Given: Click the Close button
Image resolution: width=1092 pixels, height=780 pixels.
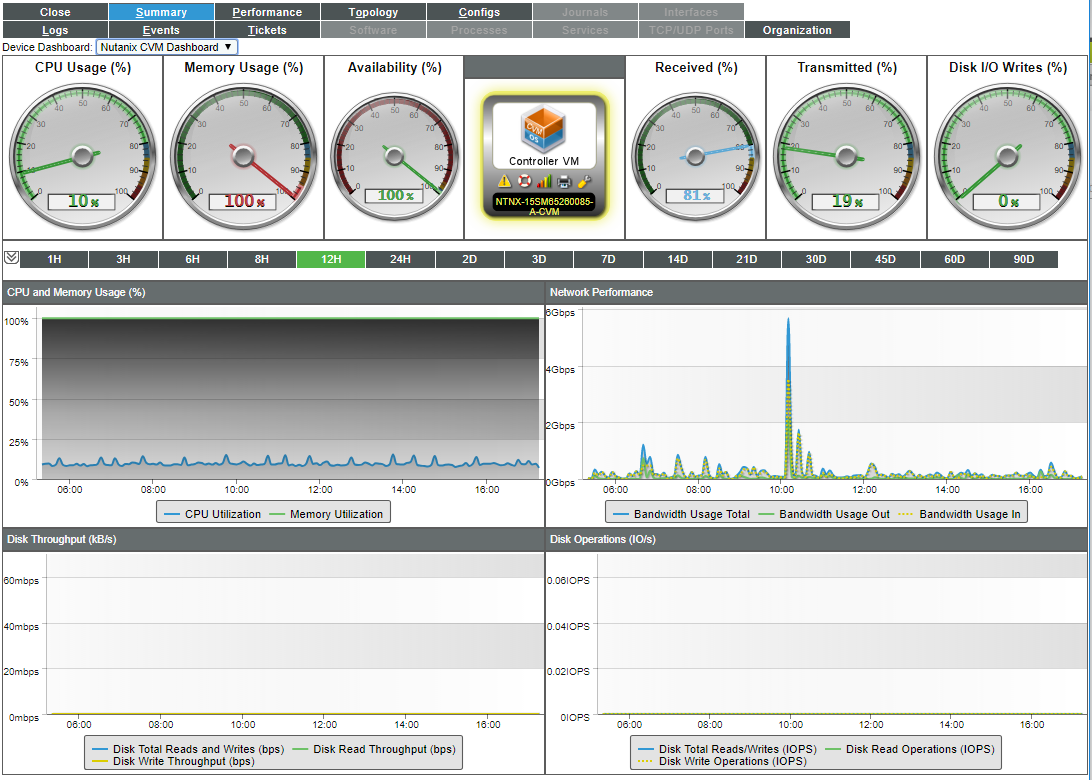Looking at the screenshot, I should click(x=55, y=12).
